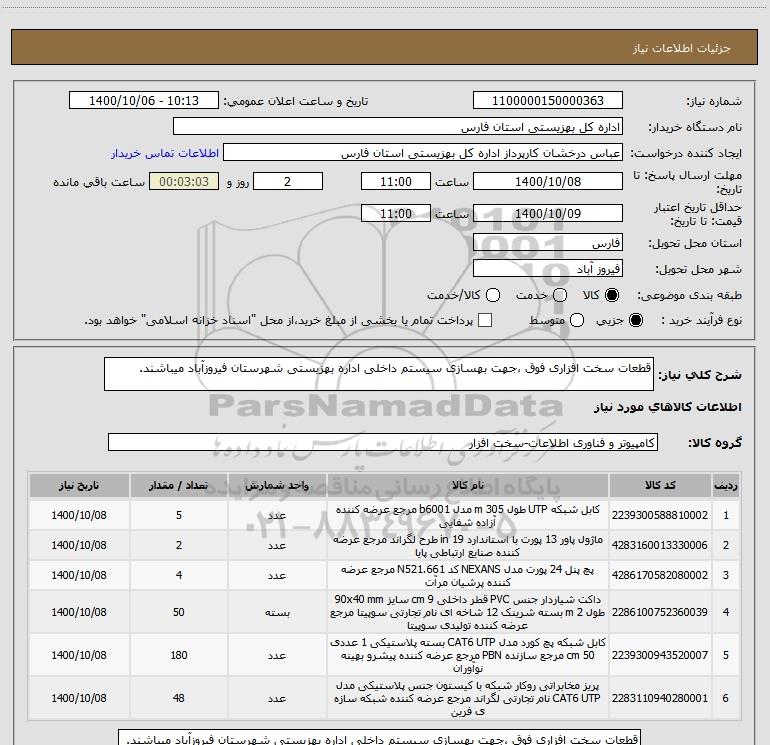Click the general need description text box
This screenshot has height=745, width=770.
[379, 374]
